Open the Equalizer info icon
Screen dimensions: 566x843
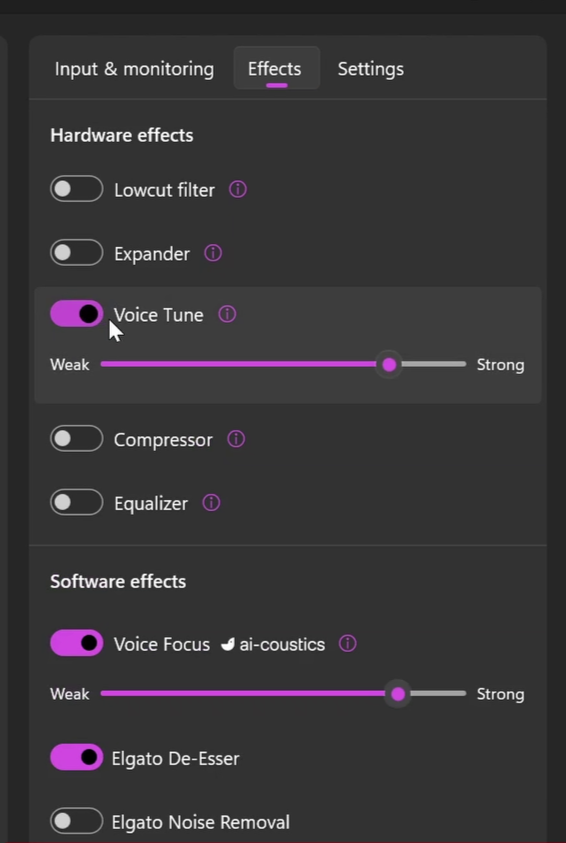[211, 503]
